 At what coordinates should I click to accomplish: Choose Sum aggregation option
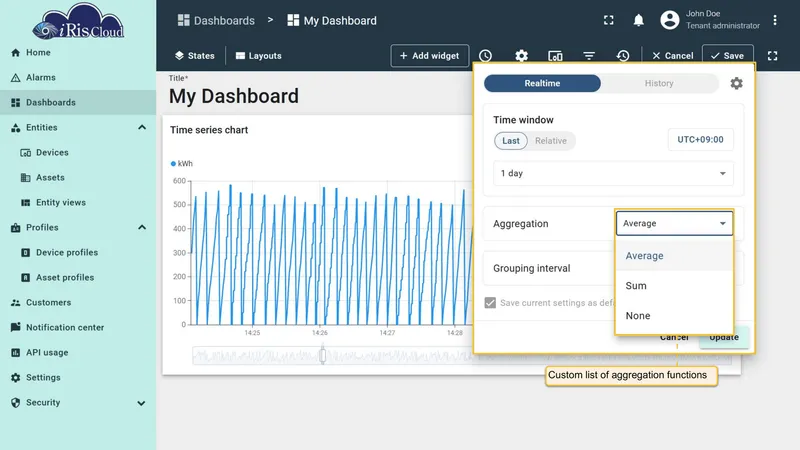coord(674,286)
